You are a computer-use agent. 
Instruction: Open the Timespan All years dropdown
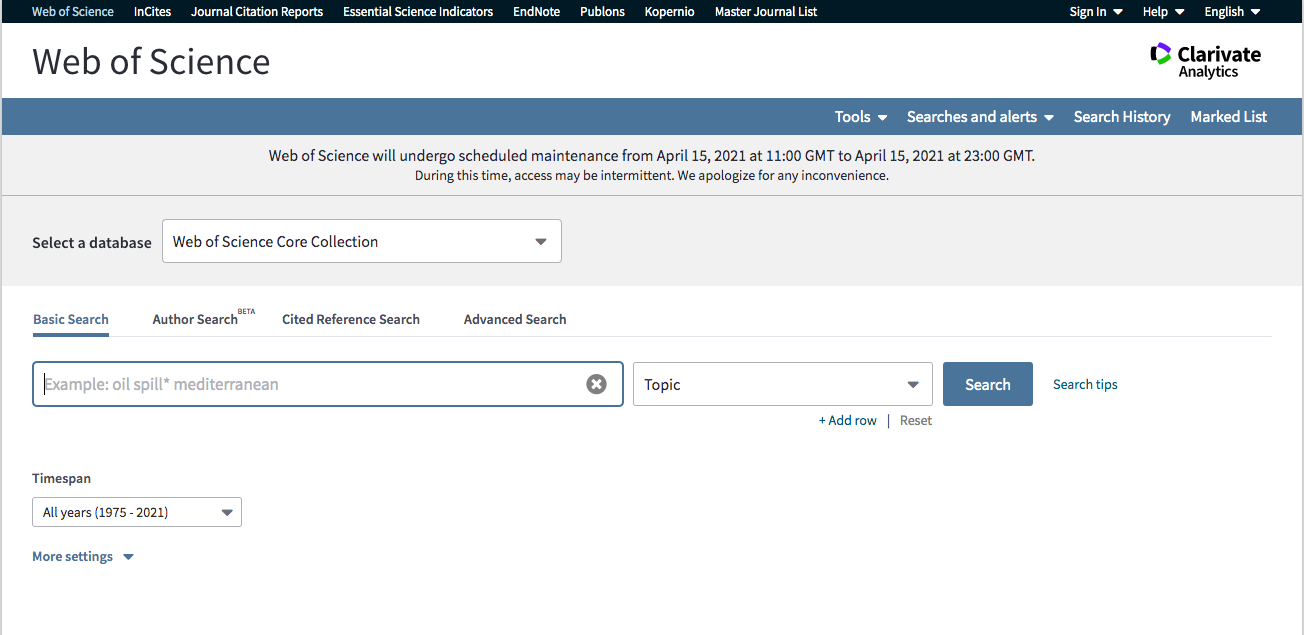(137, 512)
